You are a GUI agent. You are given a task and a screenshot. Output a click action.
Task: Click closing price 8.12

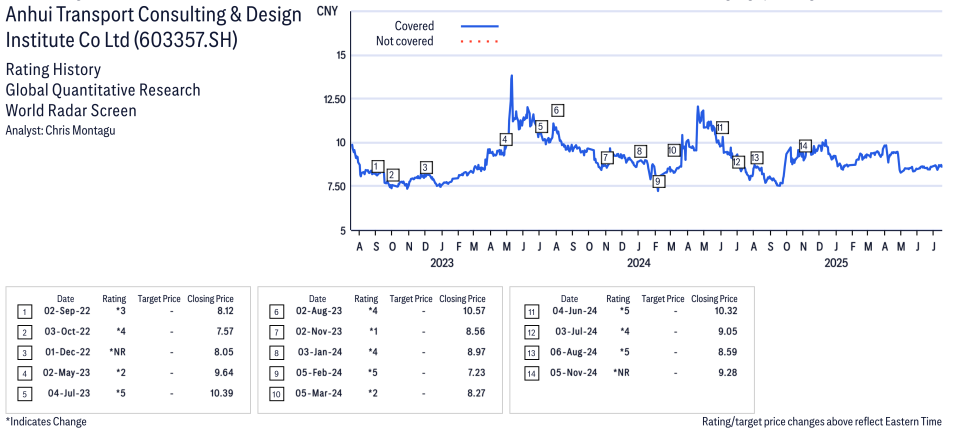coord(224,311)
